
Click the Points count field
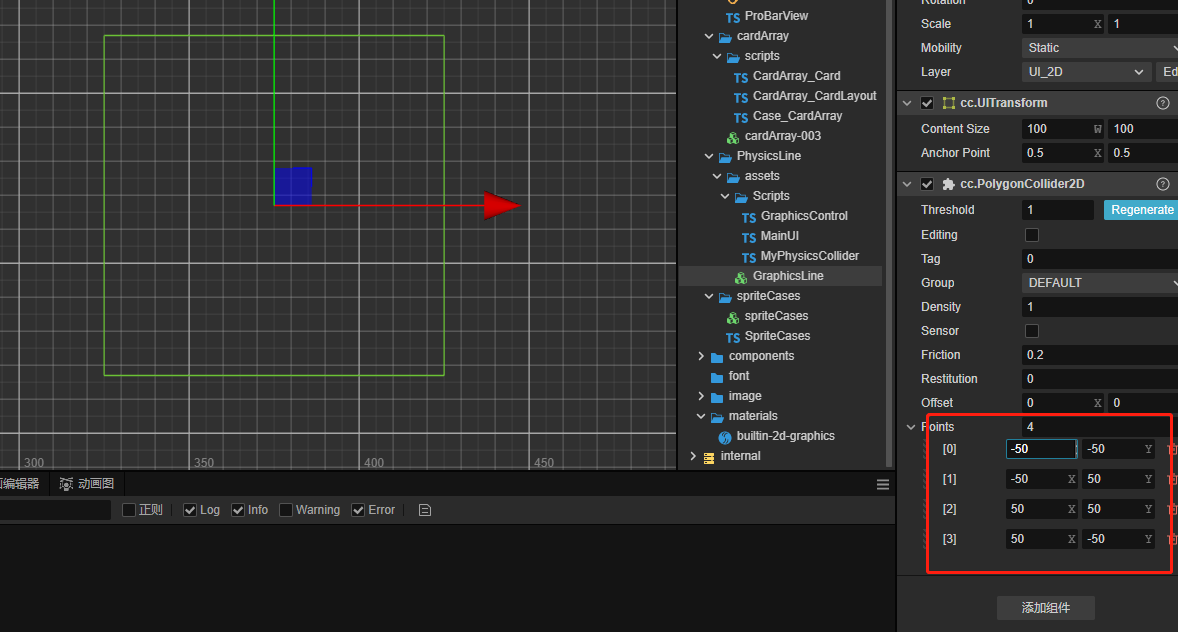pos(1100,428)
